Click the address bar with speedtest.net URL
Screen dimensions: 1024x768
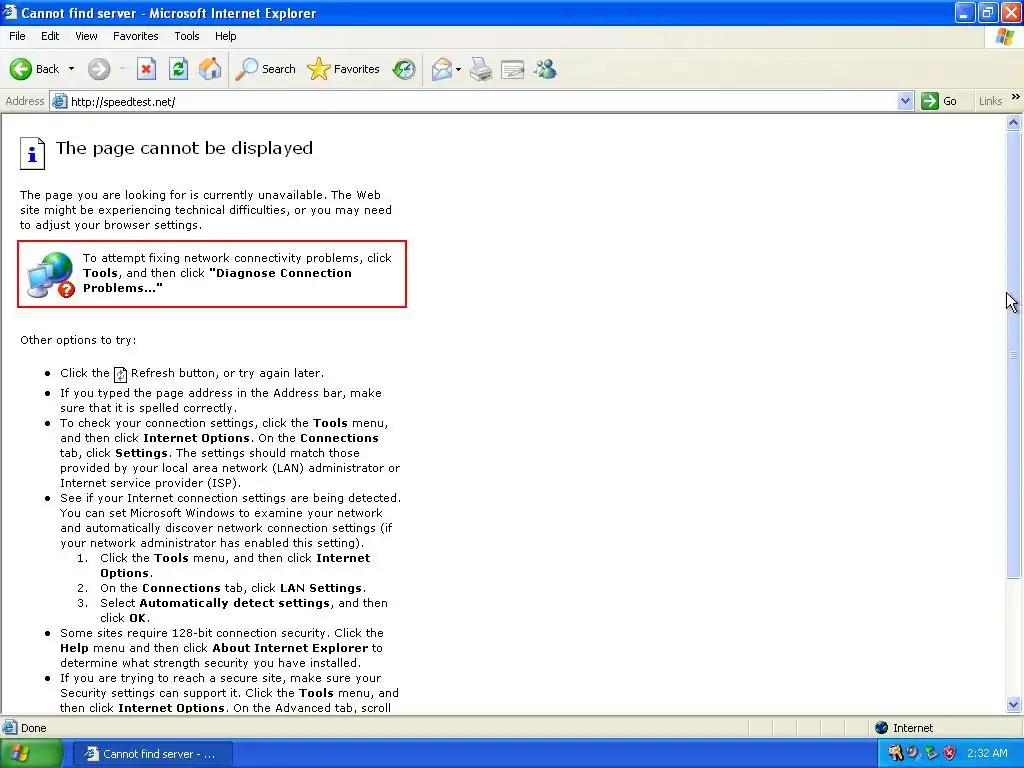pyautogui.click(x=482, y=101)
